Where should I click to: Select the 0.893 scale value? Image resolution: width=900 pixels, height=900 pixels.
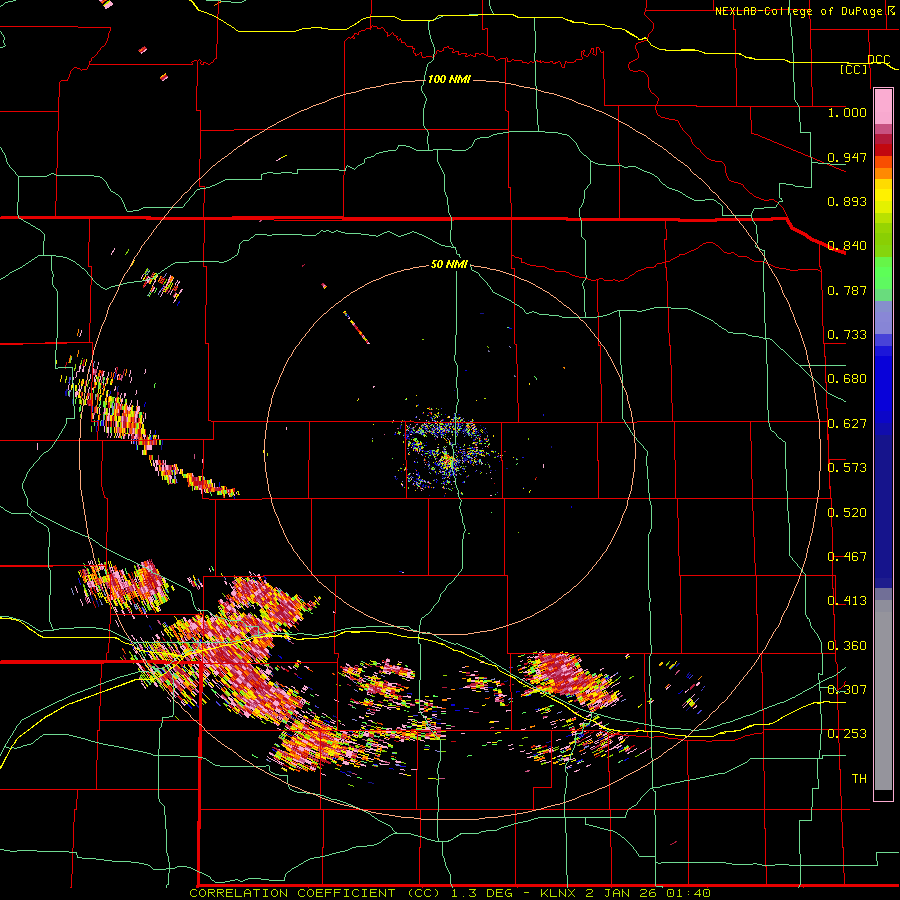pyautogui.click(x=847, y=201)
